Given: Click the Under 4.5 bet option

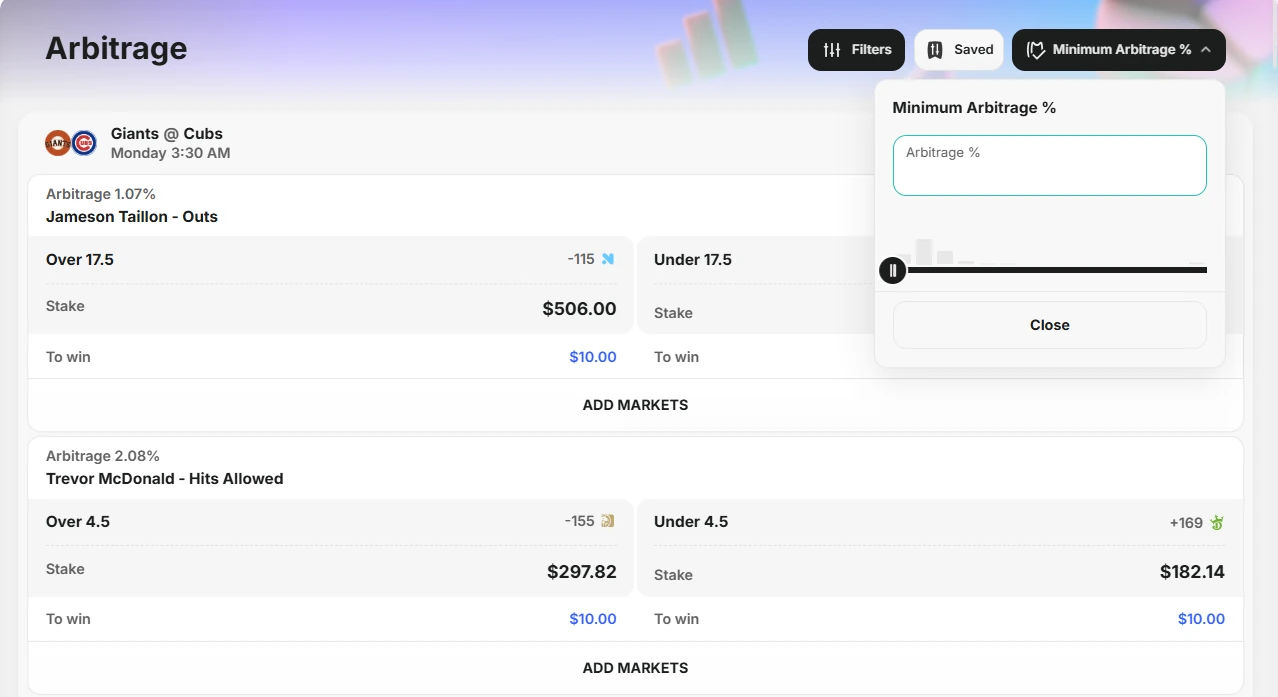Looking at the screenshot, I should 691,521.
